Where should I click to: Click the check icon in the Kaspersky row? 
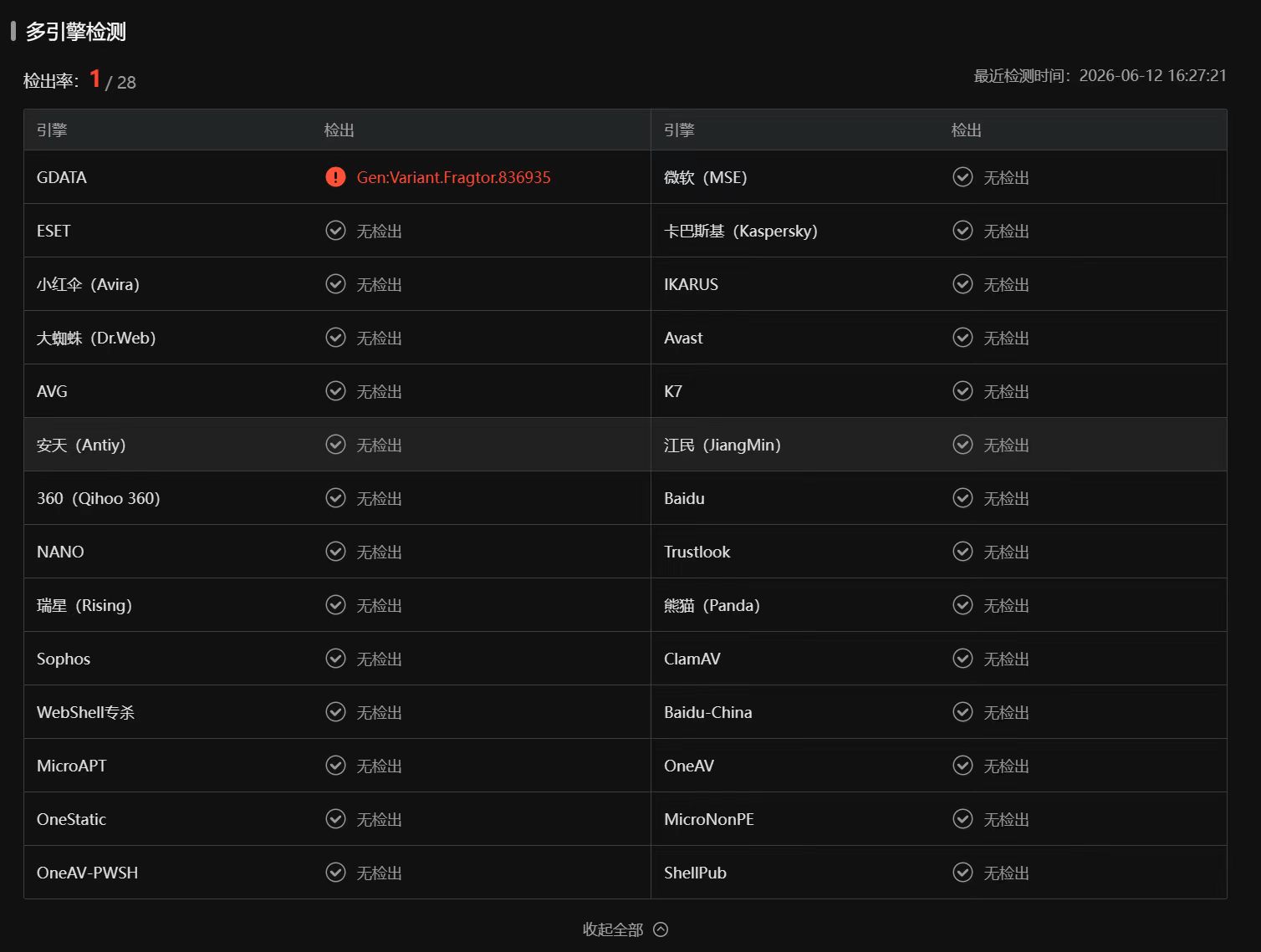point(962,231)
